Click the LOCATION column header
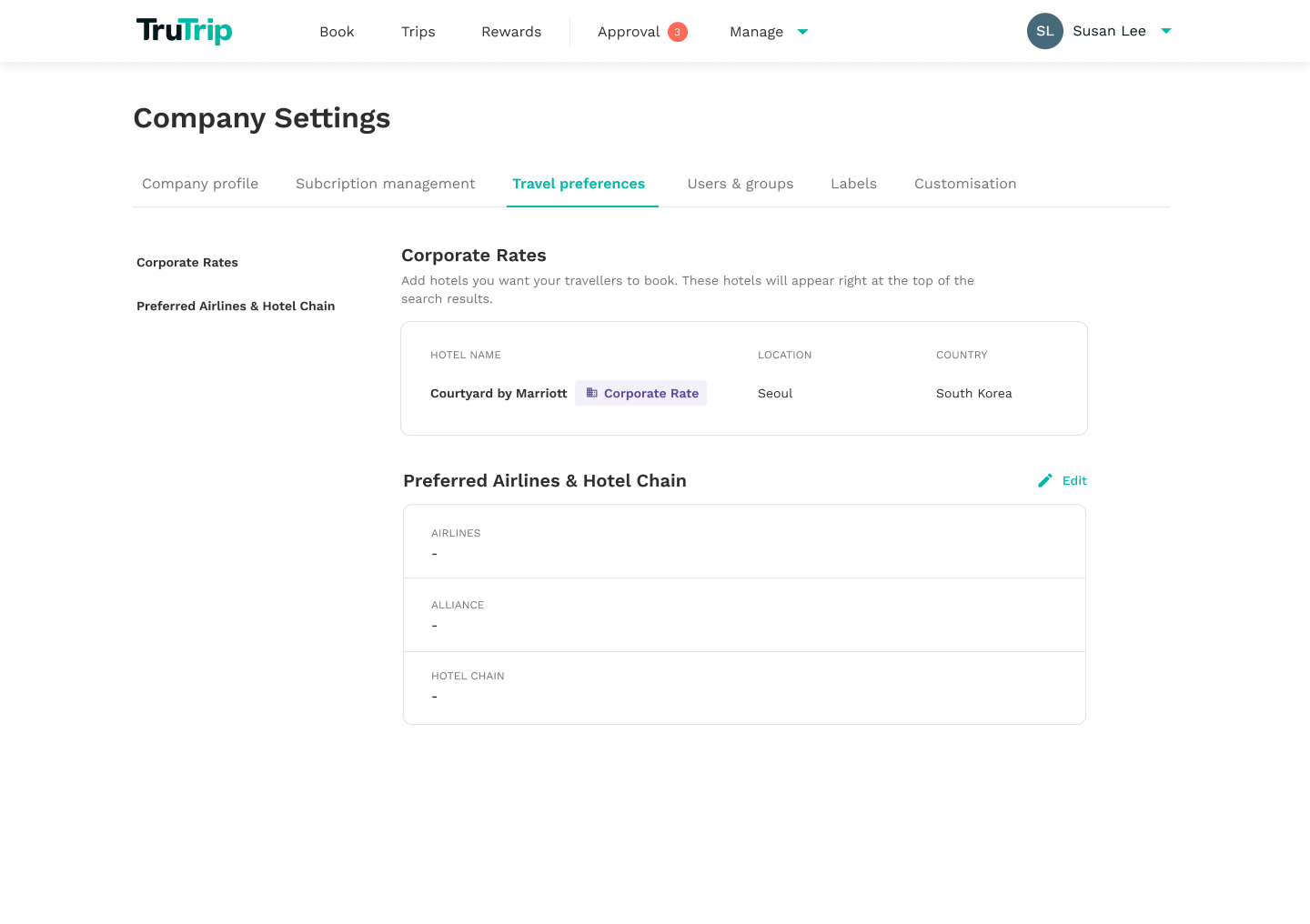Image resolution: width=1310 pixels, height=924 pixels. (784, 356)
